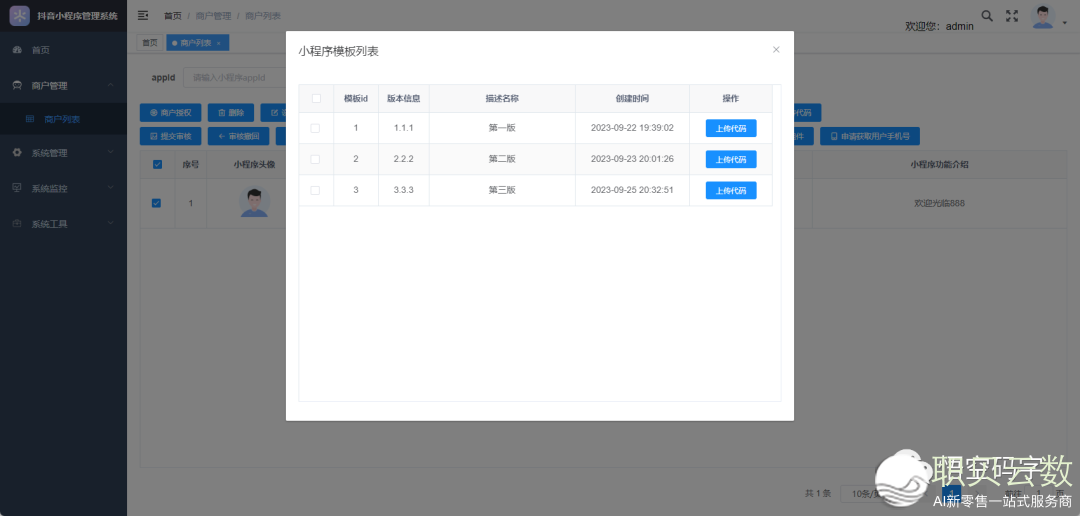Close the 小程序模板列表 dialog
1080x516 pixels.
pyautogui.click(x=776, y=50)
